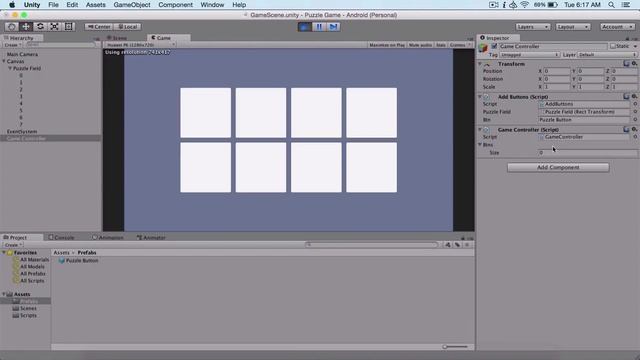640x360 pixels.
Task: Toggle Local handle rotation button
Action: pos(127,27)
